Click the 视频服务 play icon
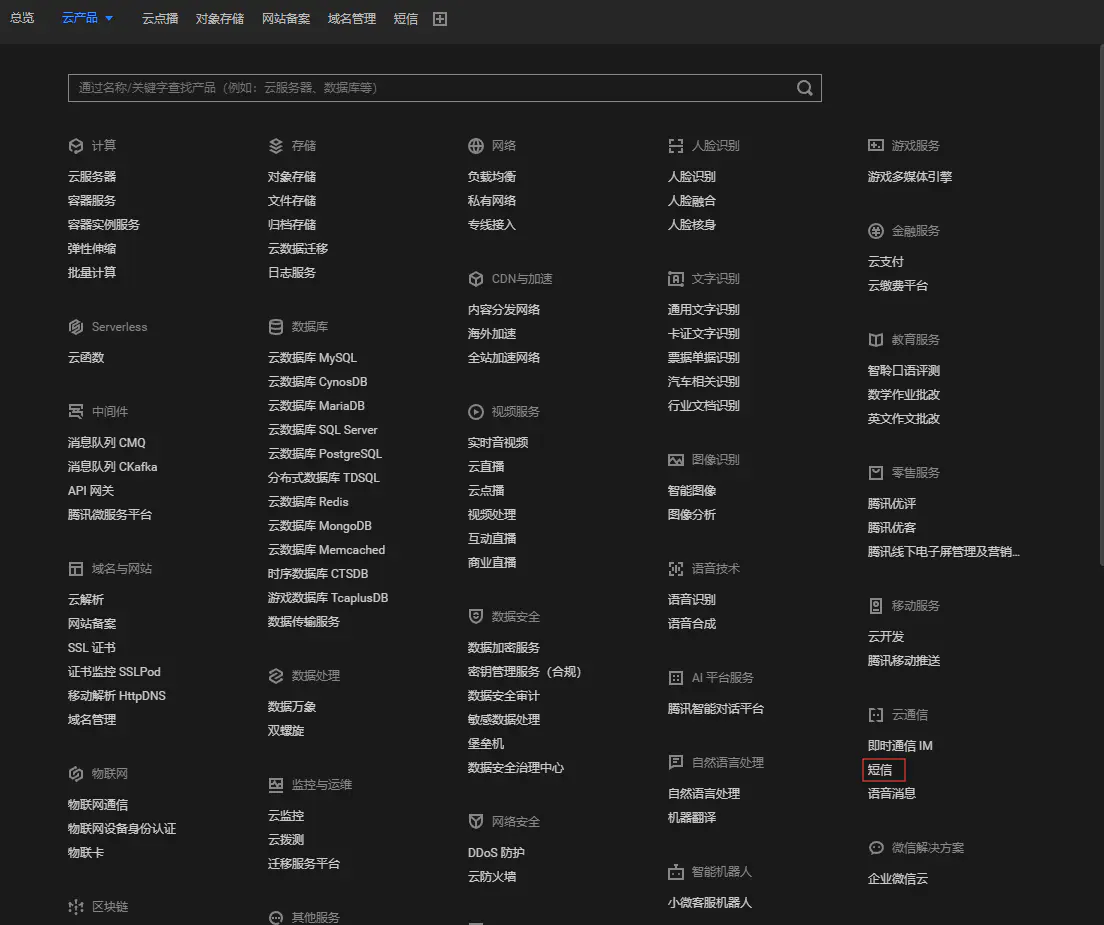The height and width of the screenshot is (925, 1104). point(476,412)
